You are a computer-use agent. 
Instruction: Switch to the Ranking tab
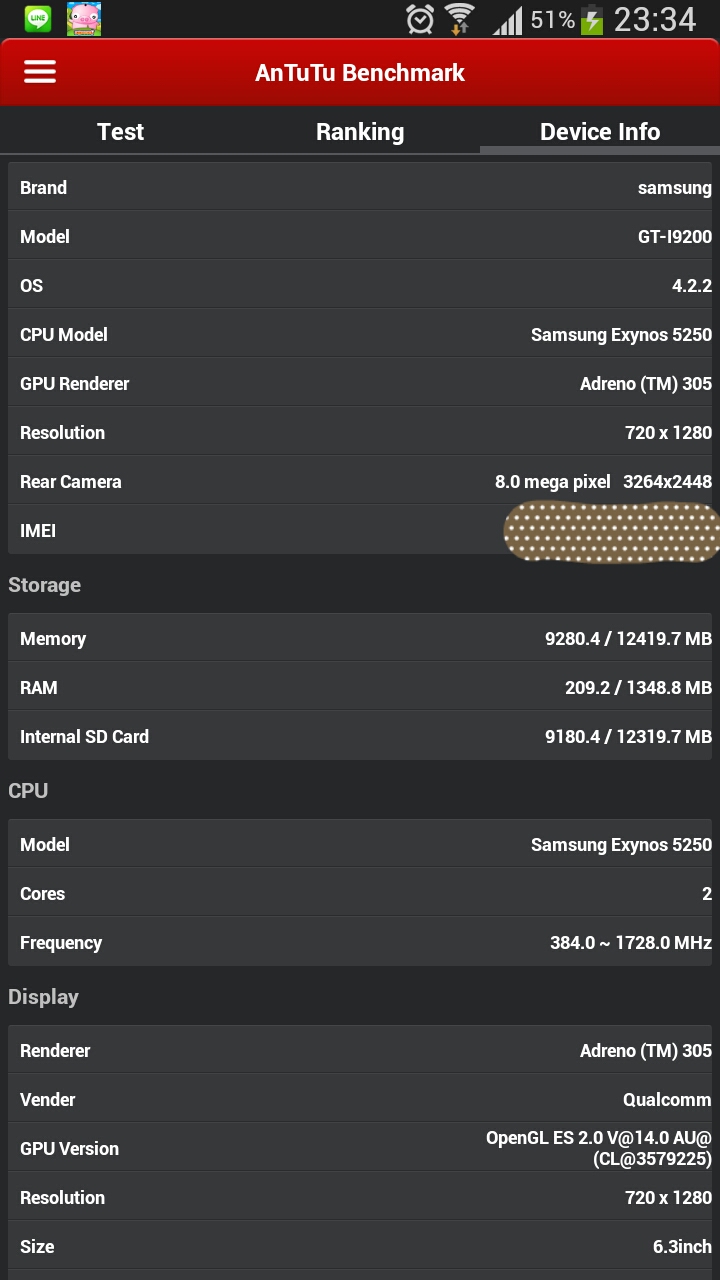pyautogui.click(x=360, y=132)
